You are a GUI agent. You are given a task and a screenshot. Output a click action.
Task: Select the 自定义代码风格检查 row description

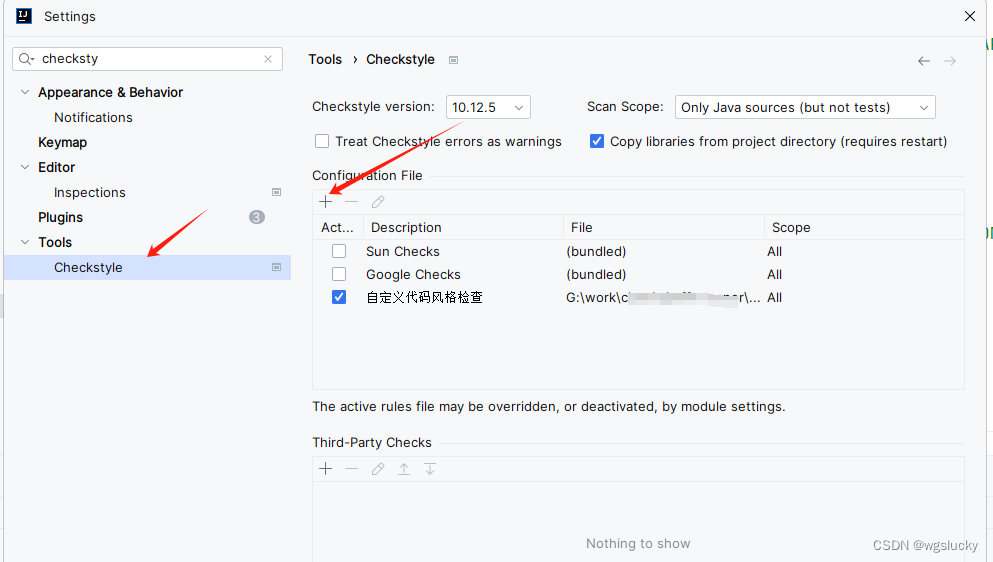pos(424,297)
